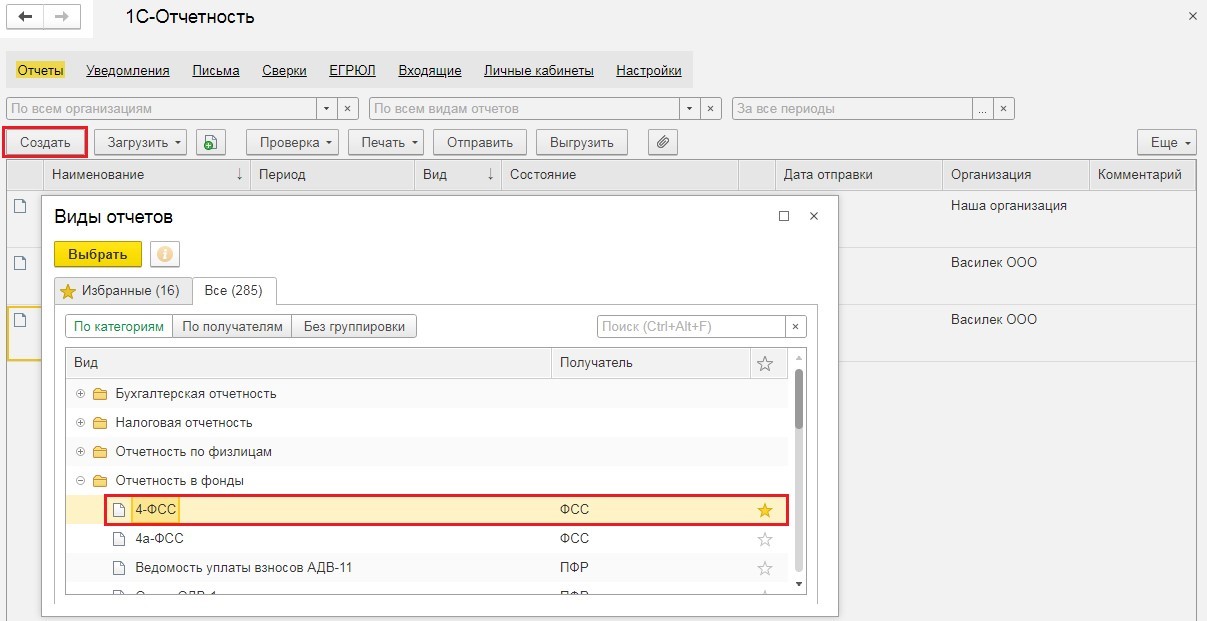Click the green document refresh icon
1207x621 pixels.
(x=209, y=143)
